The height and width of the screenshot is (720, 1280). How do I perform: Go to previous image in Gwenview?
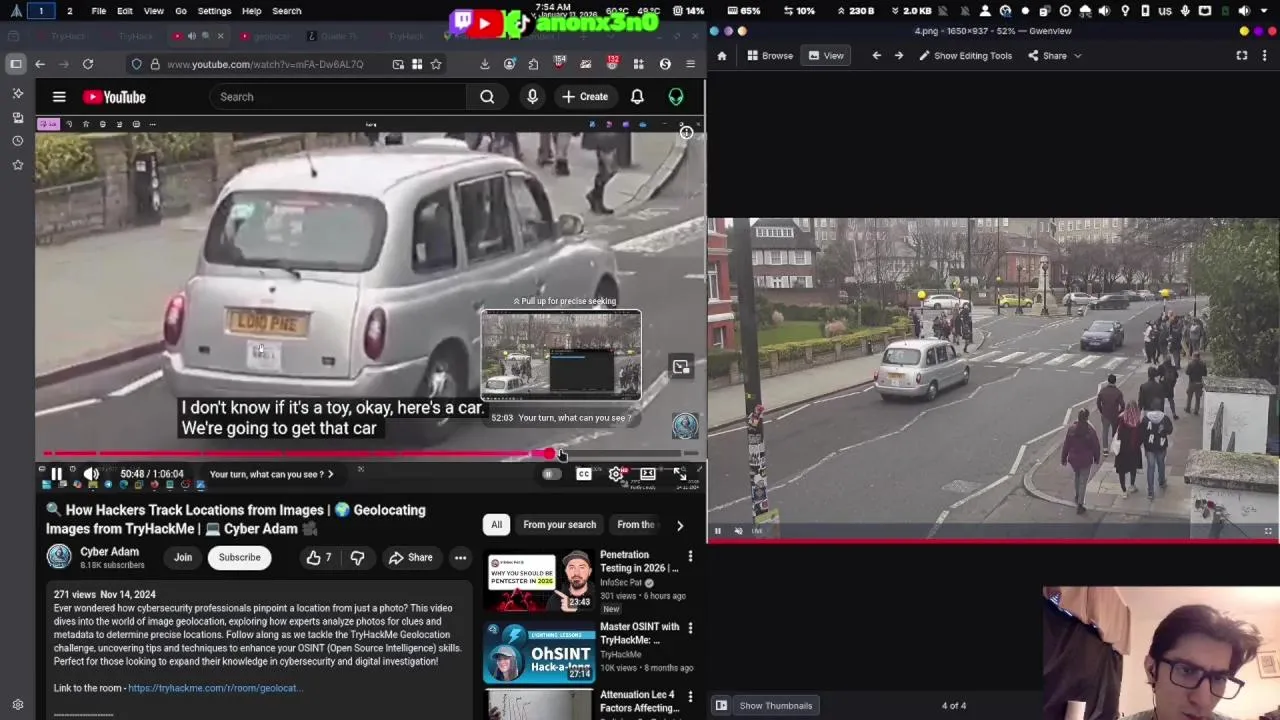(876, 56)
